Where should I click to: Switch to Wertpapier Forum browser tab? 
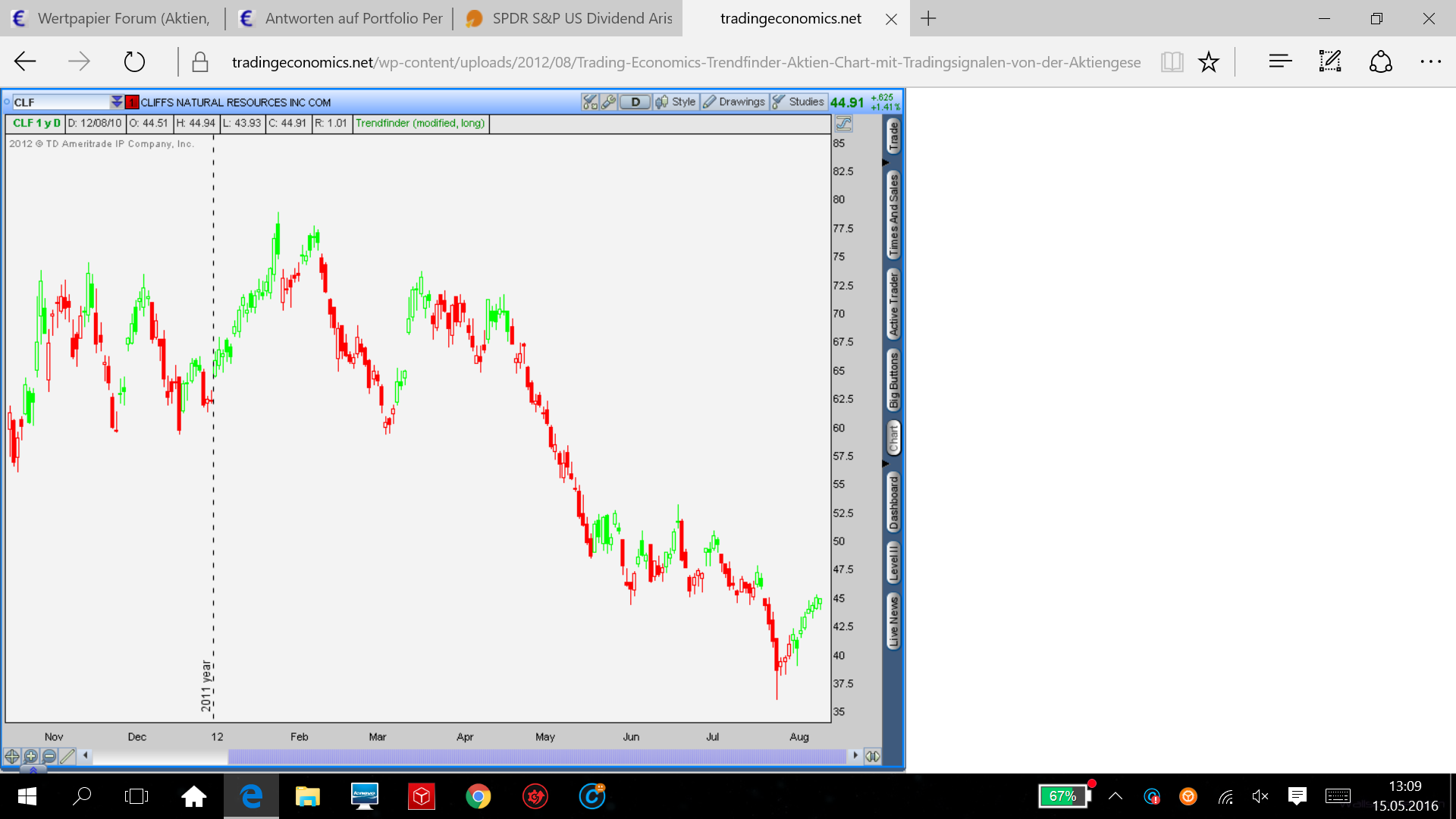[x=112, y=18]
